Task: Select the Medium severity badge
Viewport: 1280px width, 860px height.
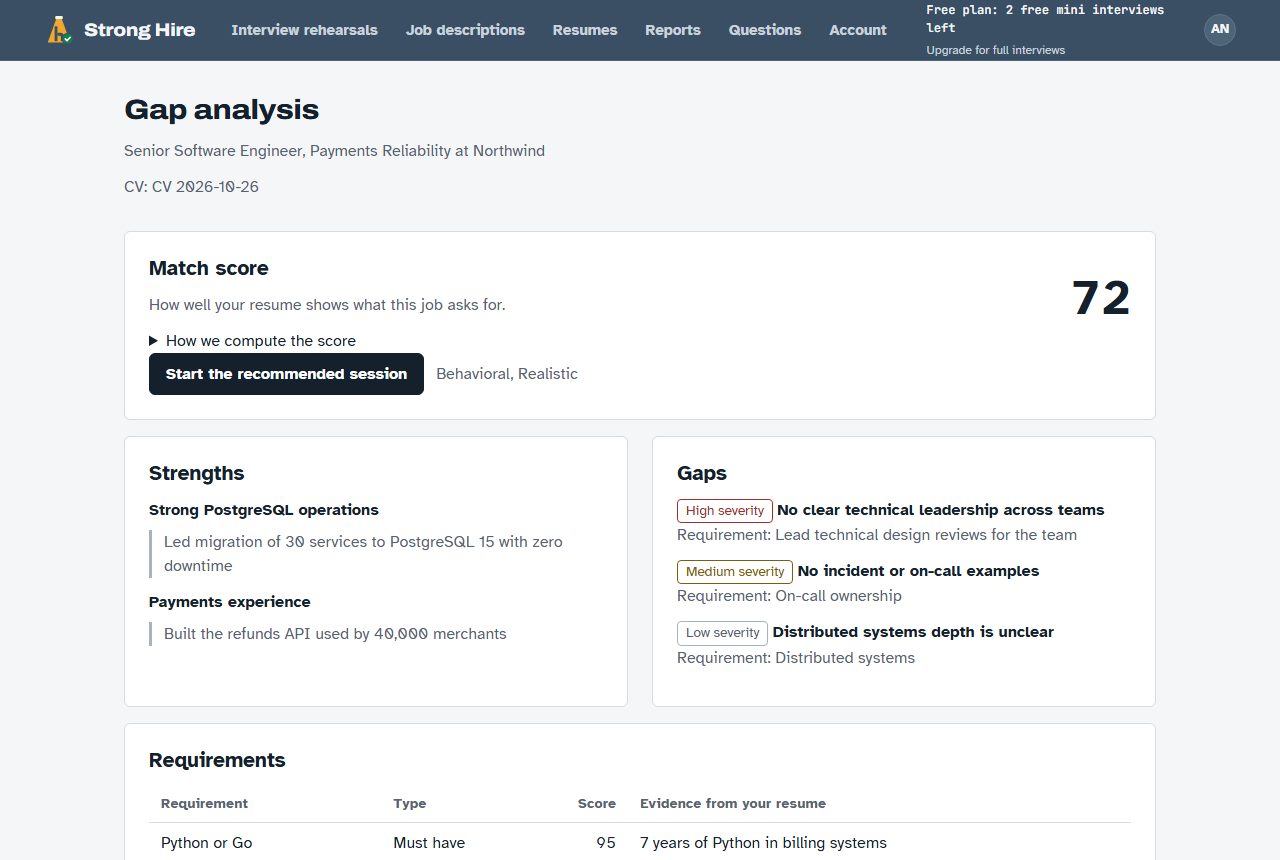Action: click(735, 572)
